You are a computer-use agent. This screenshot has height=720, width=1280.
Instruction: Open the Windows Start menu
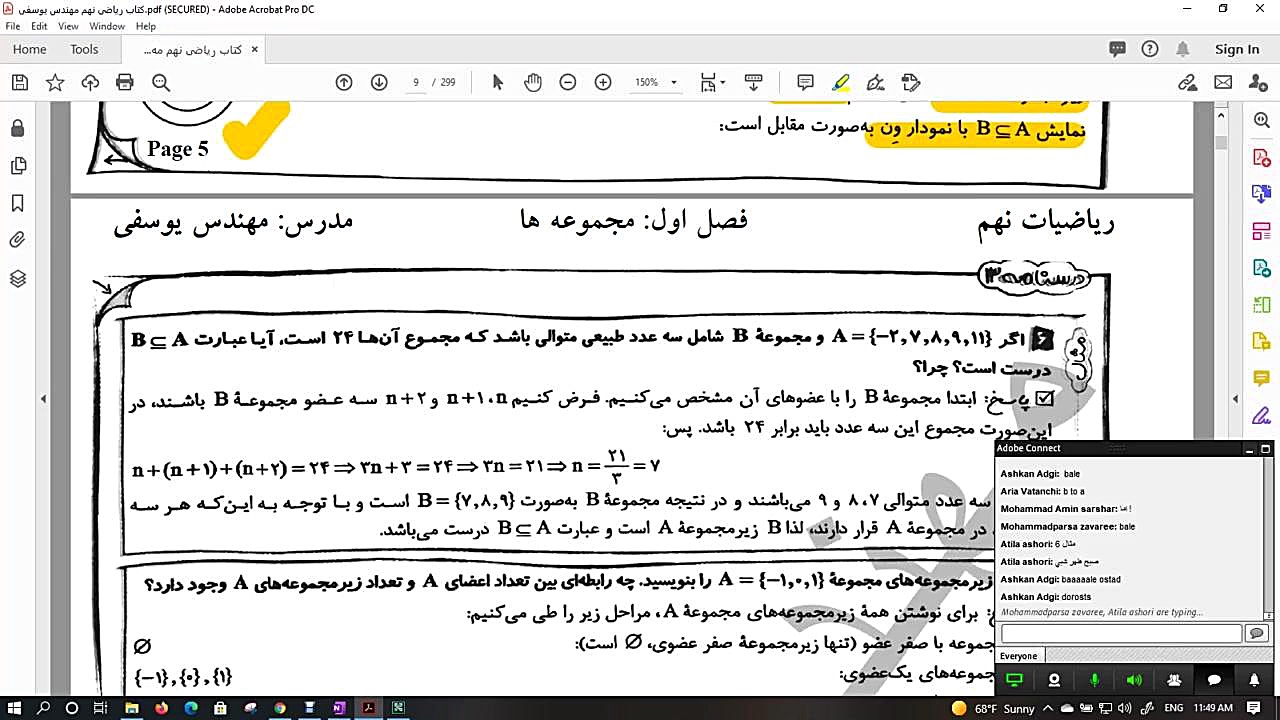pyautogui.click(x=14, y=708)
